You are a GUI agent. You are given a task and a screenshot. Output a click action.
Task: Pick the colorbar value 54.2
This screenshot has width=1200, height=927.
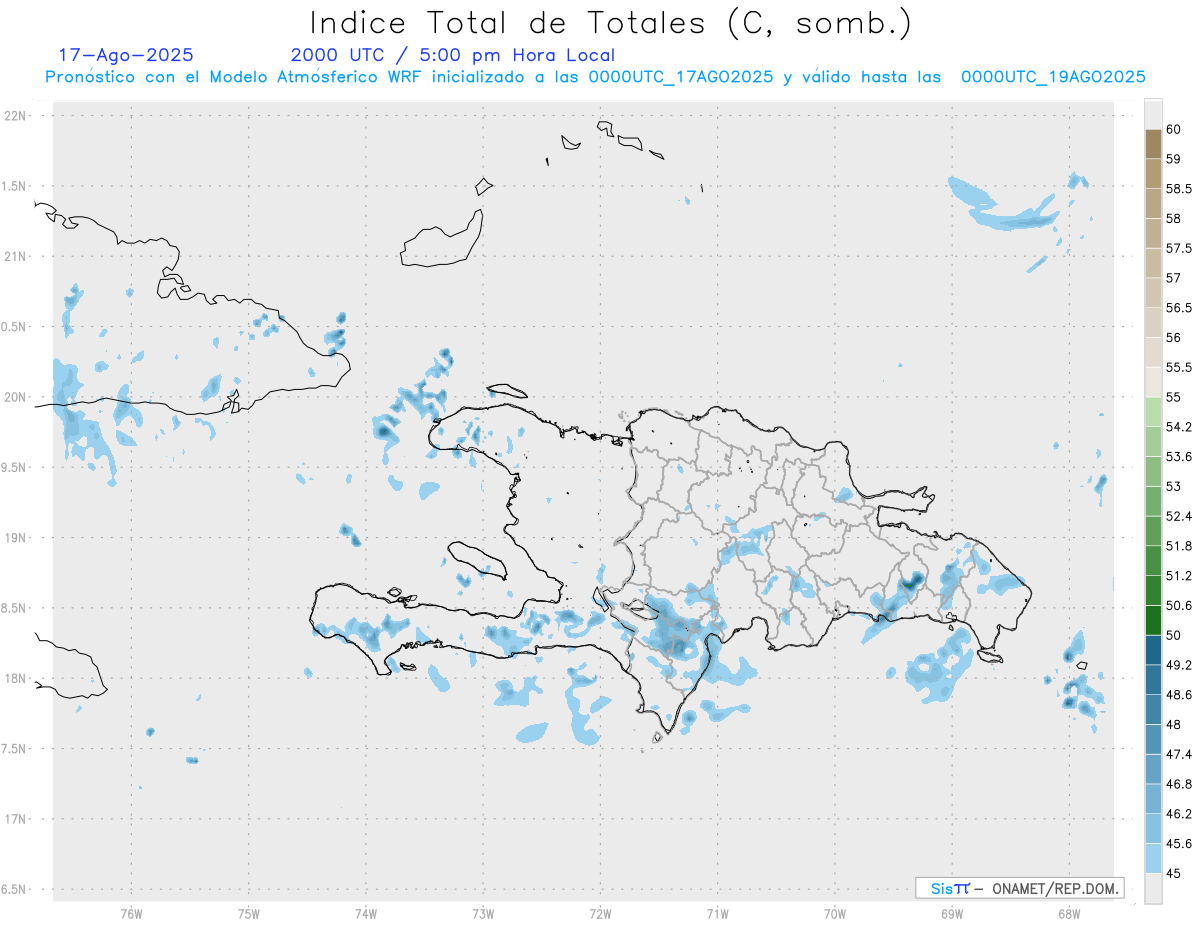tap(1179, 427)
